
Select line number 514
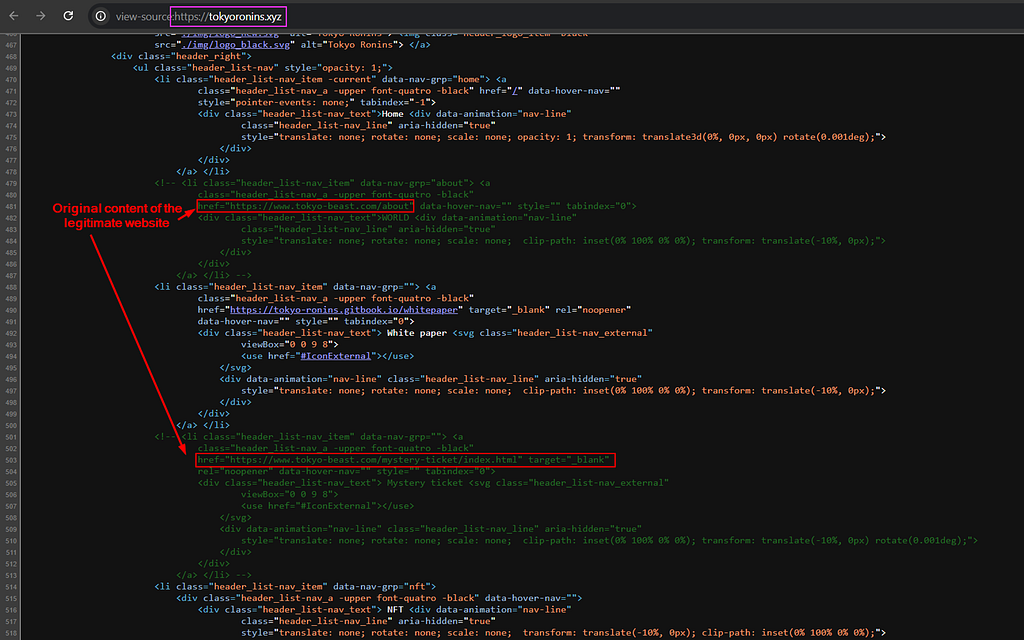coord(10,586)
